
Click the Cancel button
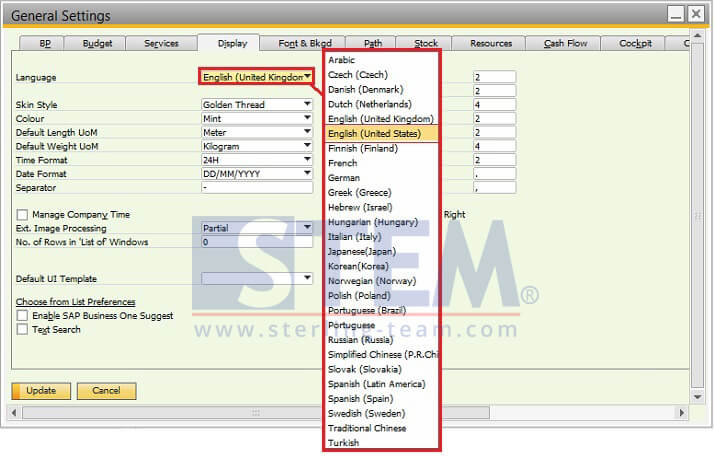pyautogui.click(x=106, y=391)
